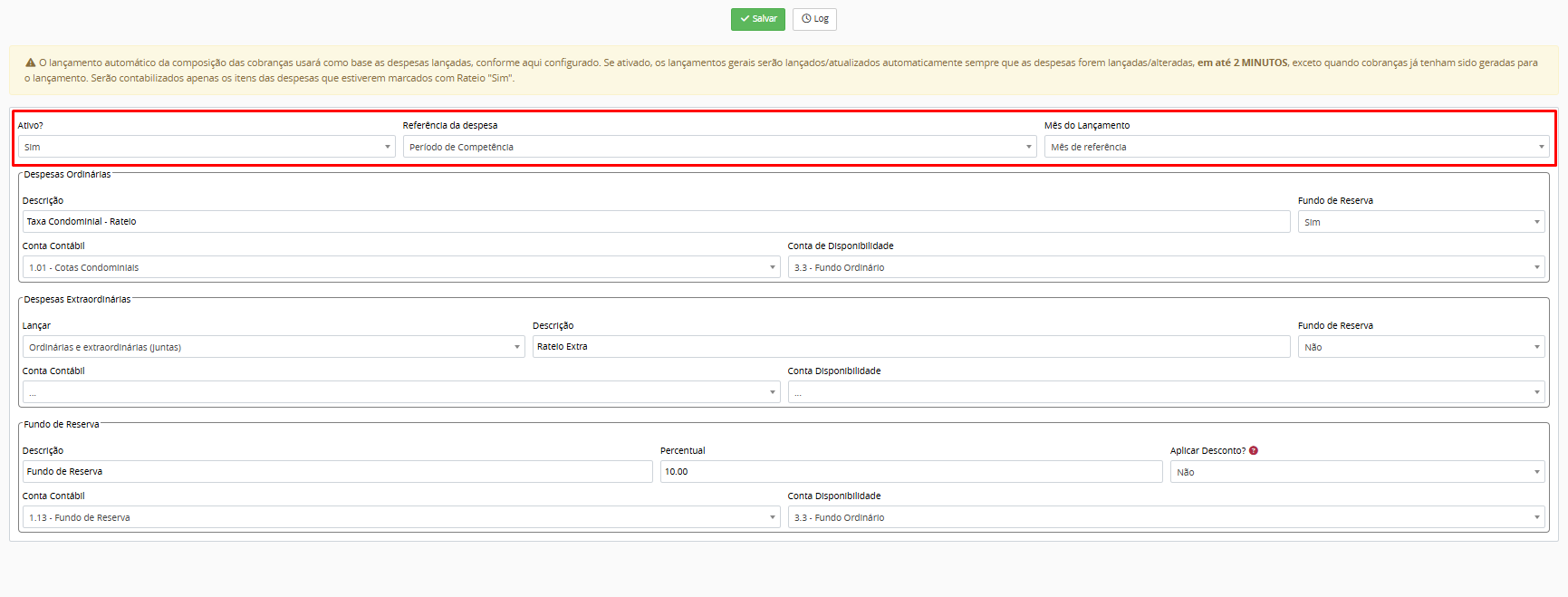Click the Rateio Extra description field
Viewport: 1568px width, 597px height.
[x=910, y=347]
